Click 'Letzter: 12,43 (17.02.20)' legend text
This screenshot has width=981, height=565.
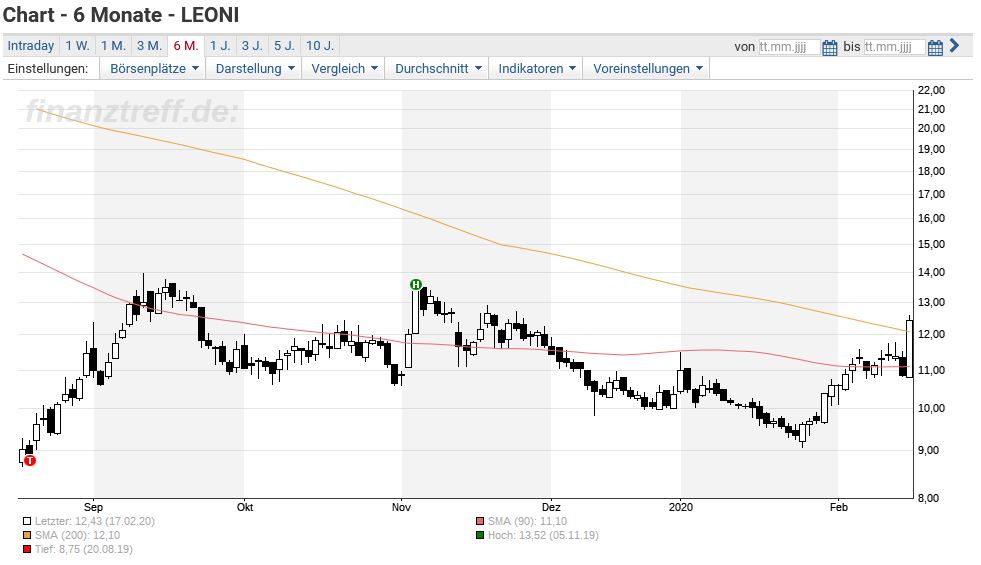pos(94,521)
